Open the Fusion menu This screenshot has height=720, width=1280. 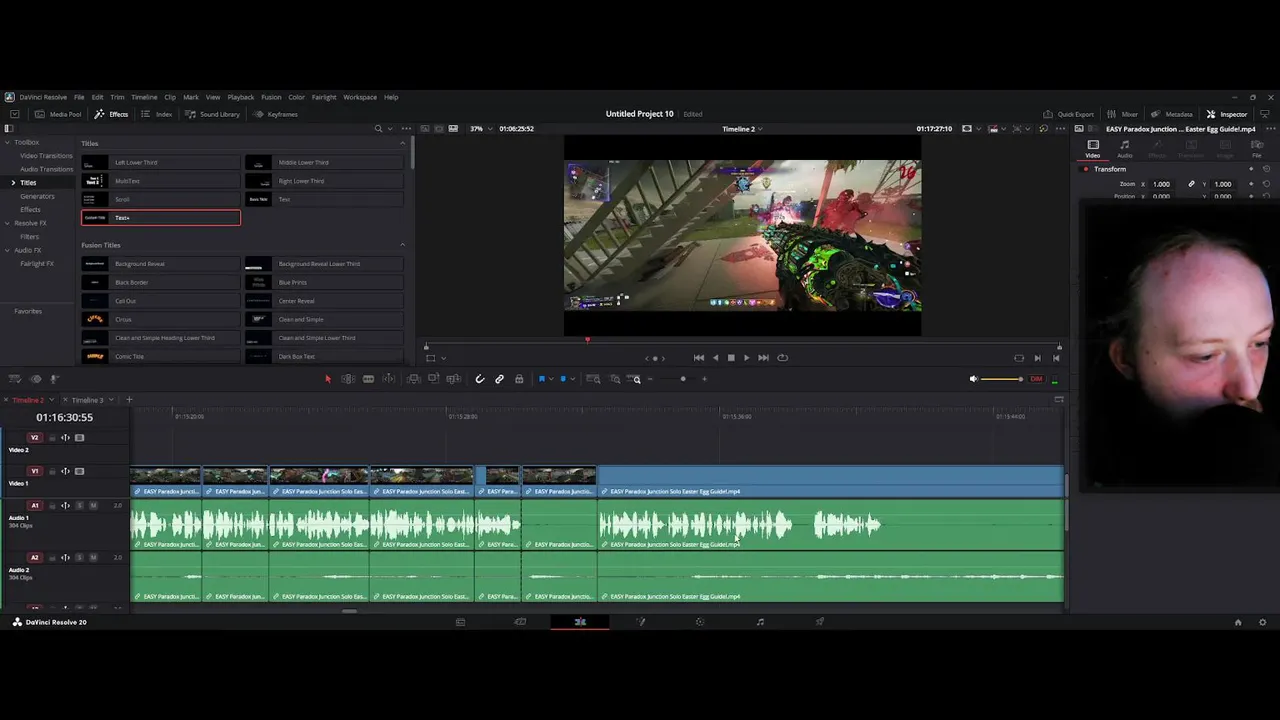pyautogui.click(x=271, y=97)
